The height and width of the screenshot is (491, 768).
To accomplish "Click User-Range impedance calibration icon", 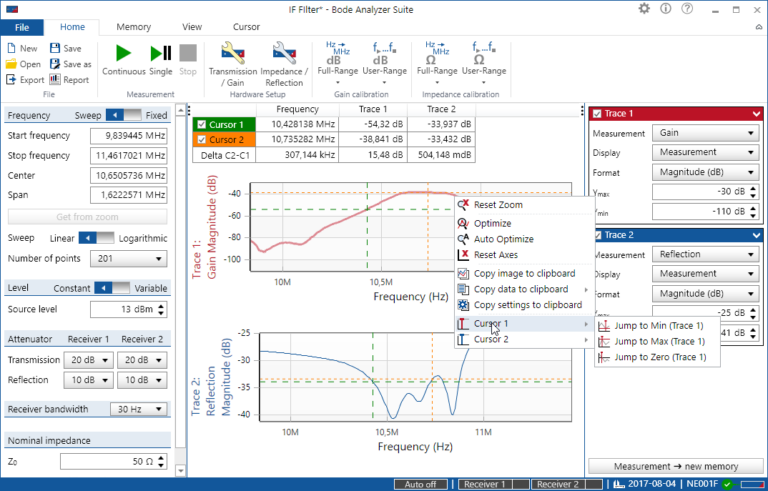I will (x=483, y=56).
